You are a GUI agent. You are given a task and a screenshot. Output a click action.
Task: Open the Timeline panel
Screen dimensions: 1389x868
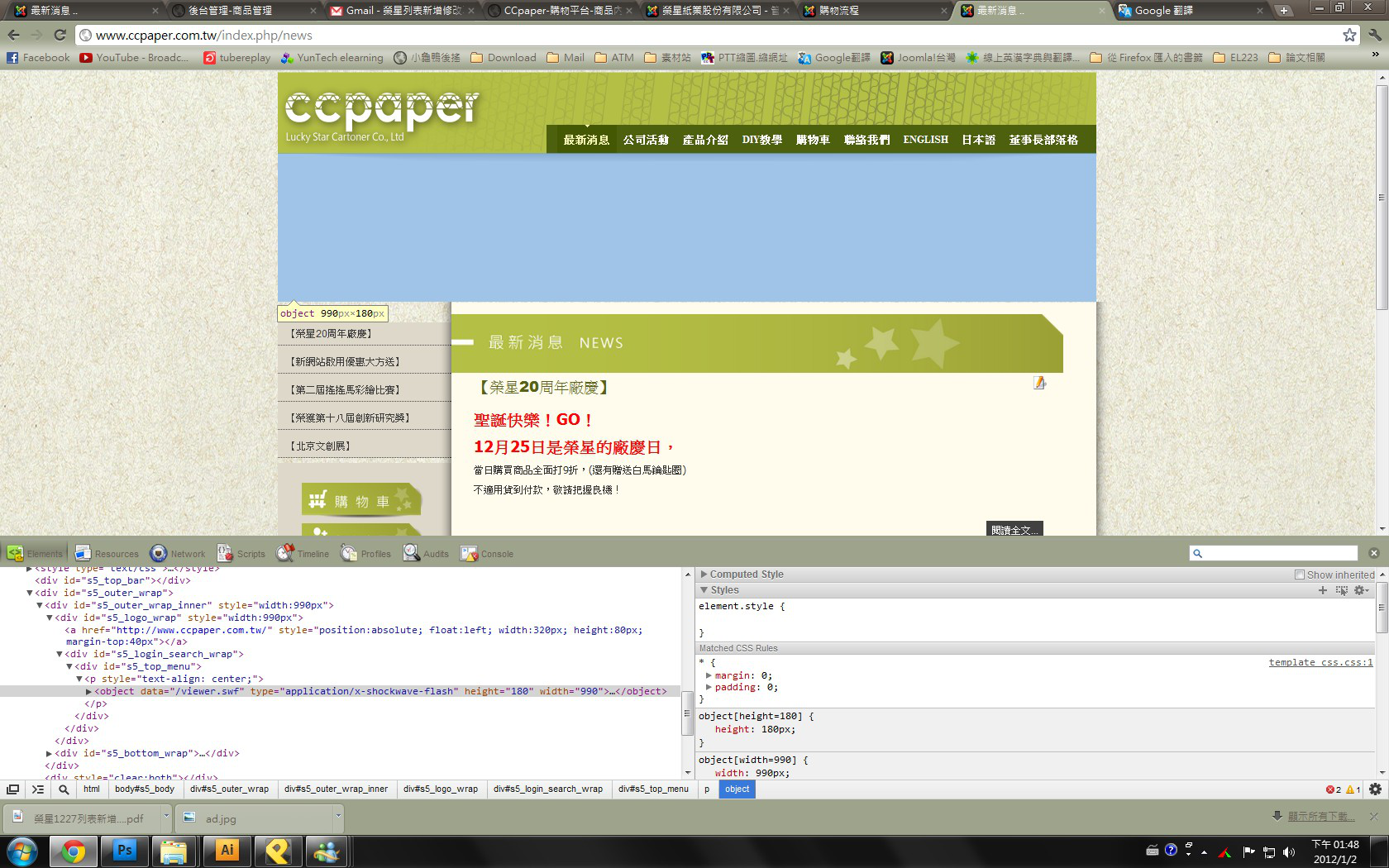tap(303, 554)
